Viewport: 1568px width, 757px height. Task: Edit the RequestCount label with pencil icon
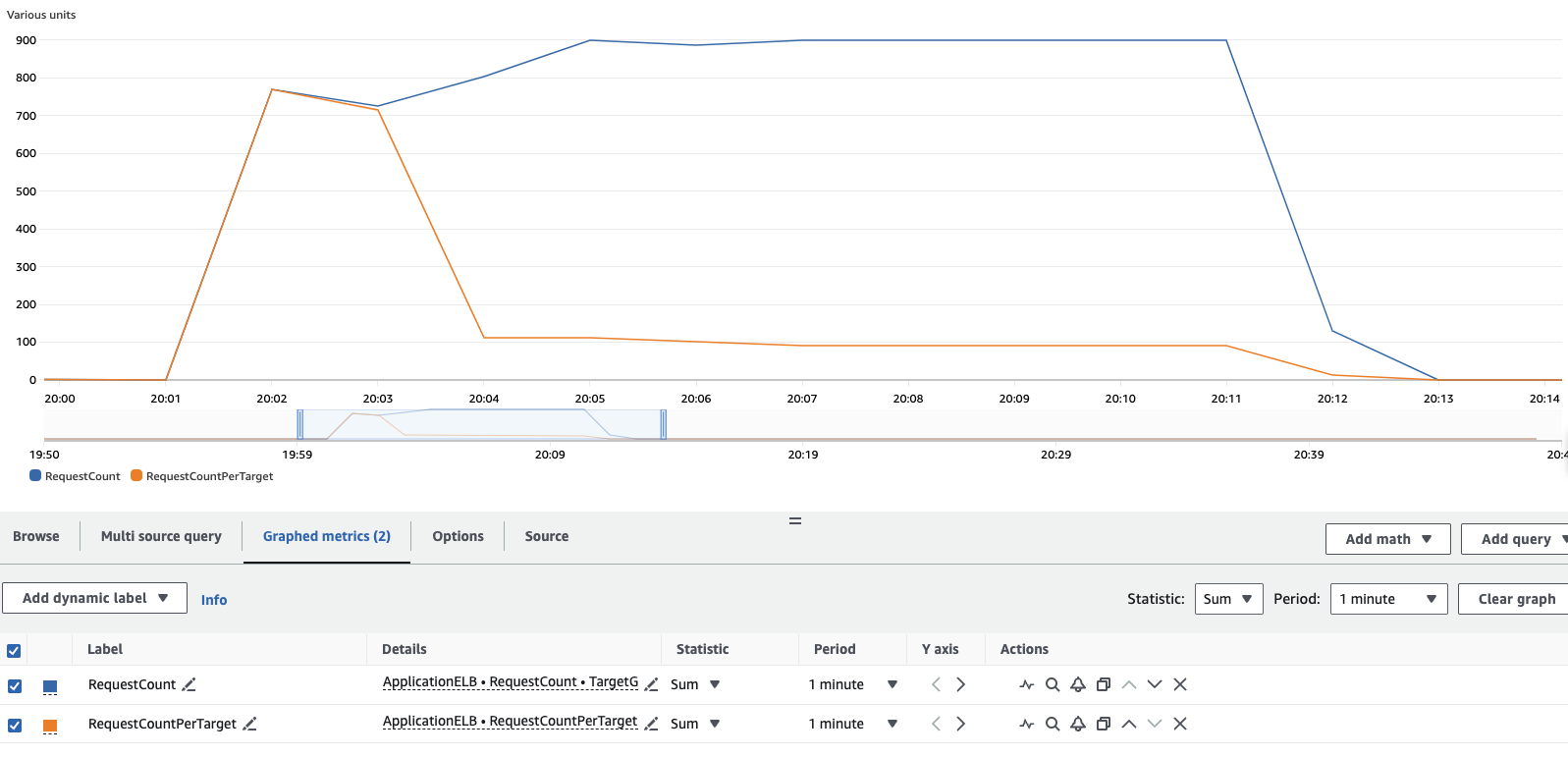[189, 684]
